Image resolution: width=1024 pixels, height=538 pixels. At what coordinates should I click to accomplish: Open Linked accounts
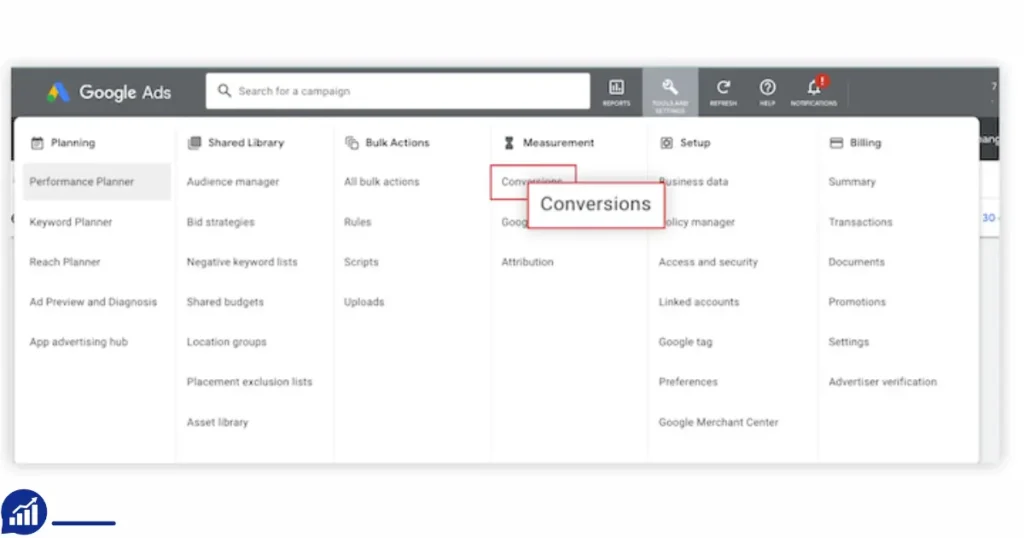(699, 302)
